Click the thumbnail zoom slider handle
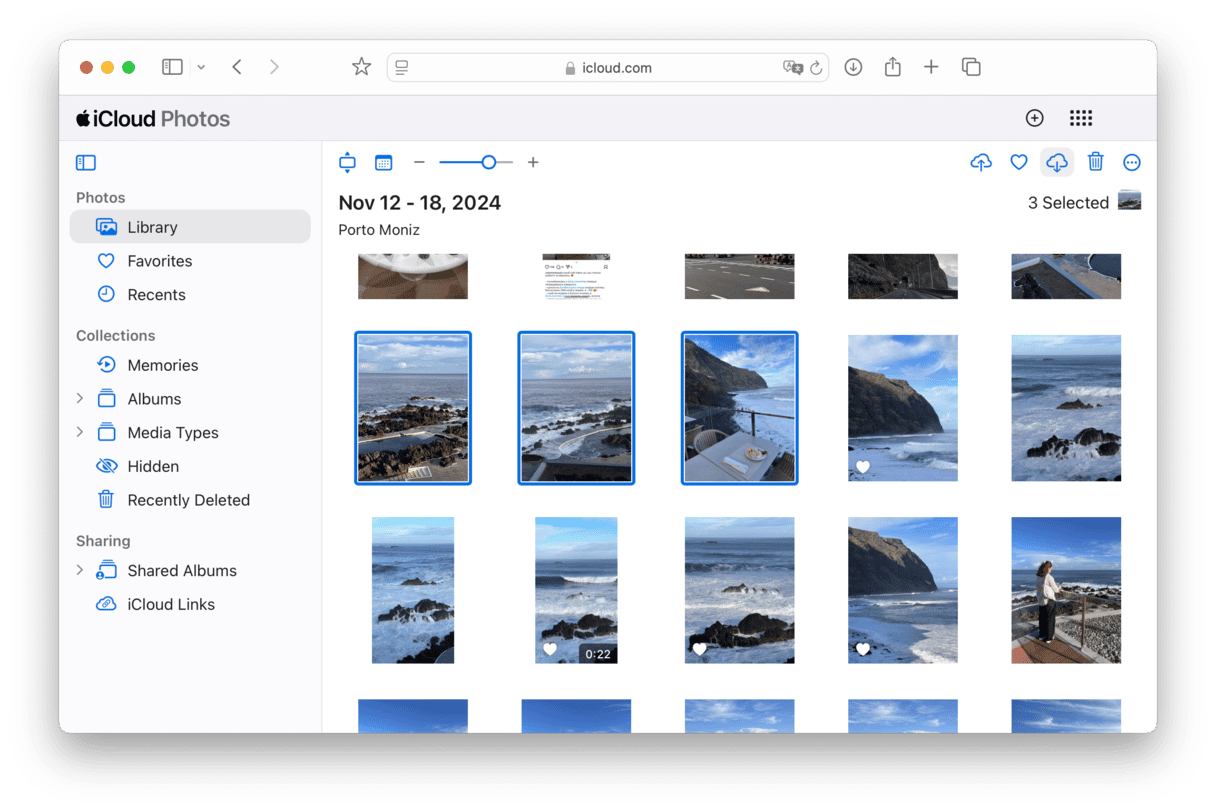Screen dimensions: 1216x811 pos(488,163)
